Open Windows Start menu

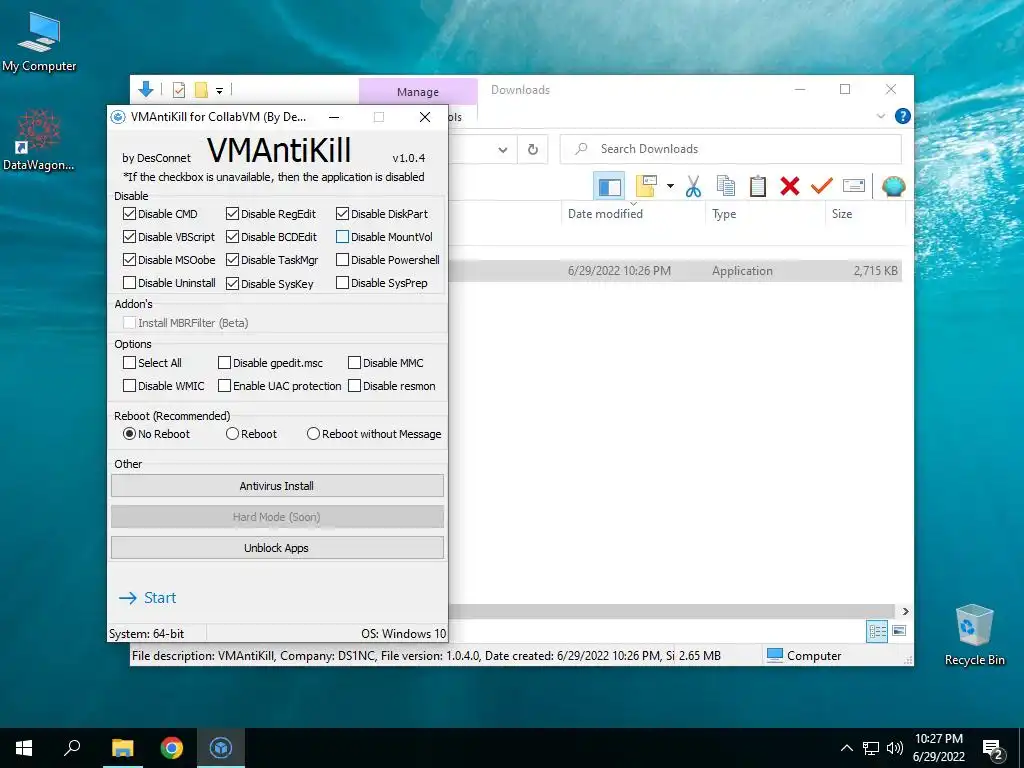click(24, 748)
